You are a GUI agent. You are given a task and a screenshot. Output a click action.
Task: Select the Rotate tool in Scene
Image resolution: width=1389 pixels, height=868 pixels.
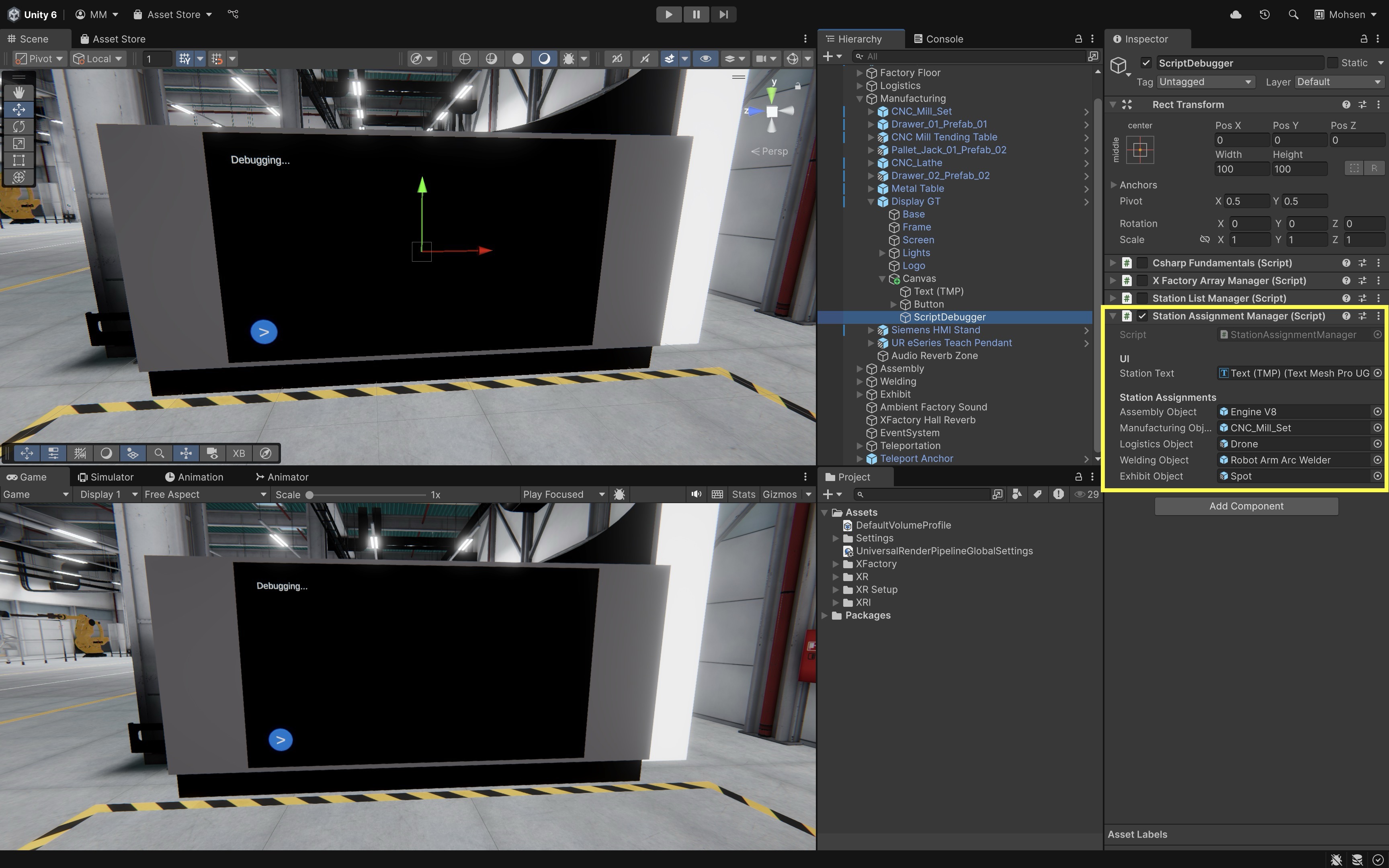coord(19,126)
